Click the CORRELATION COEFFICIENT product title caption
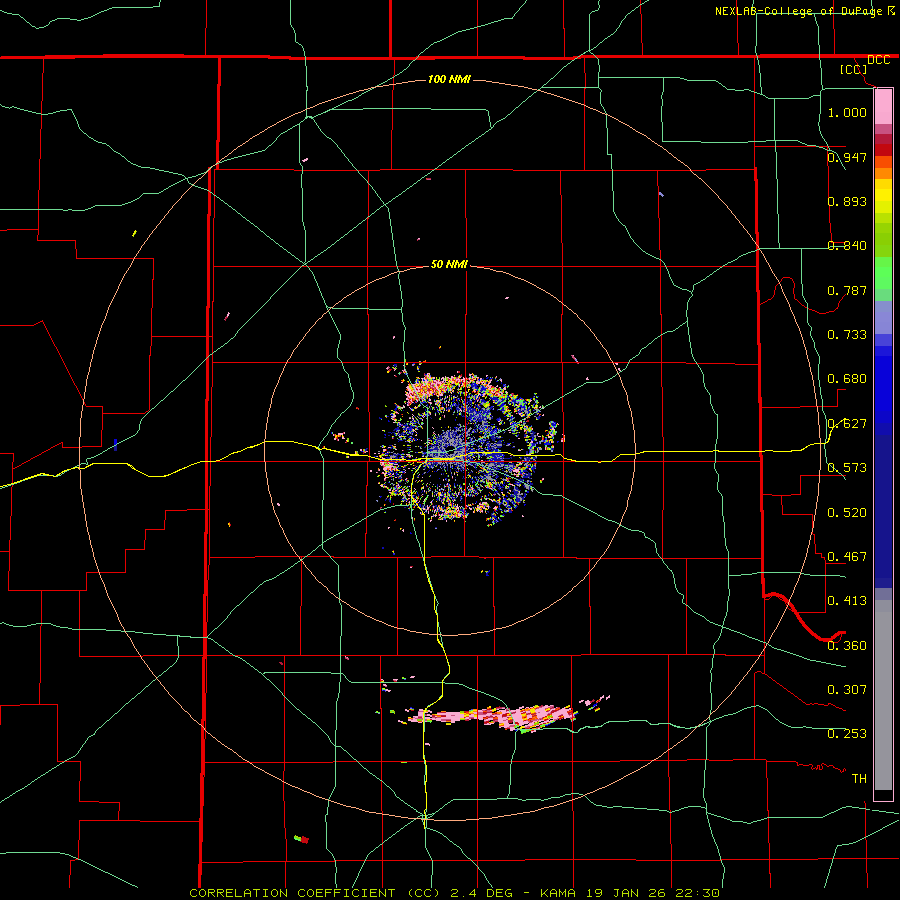 298,893
